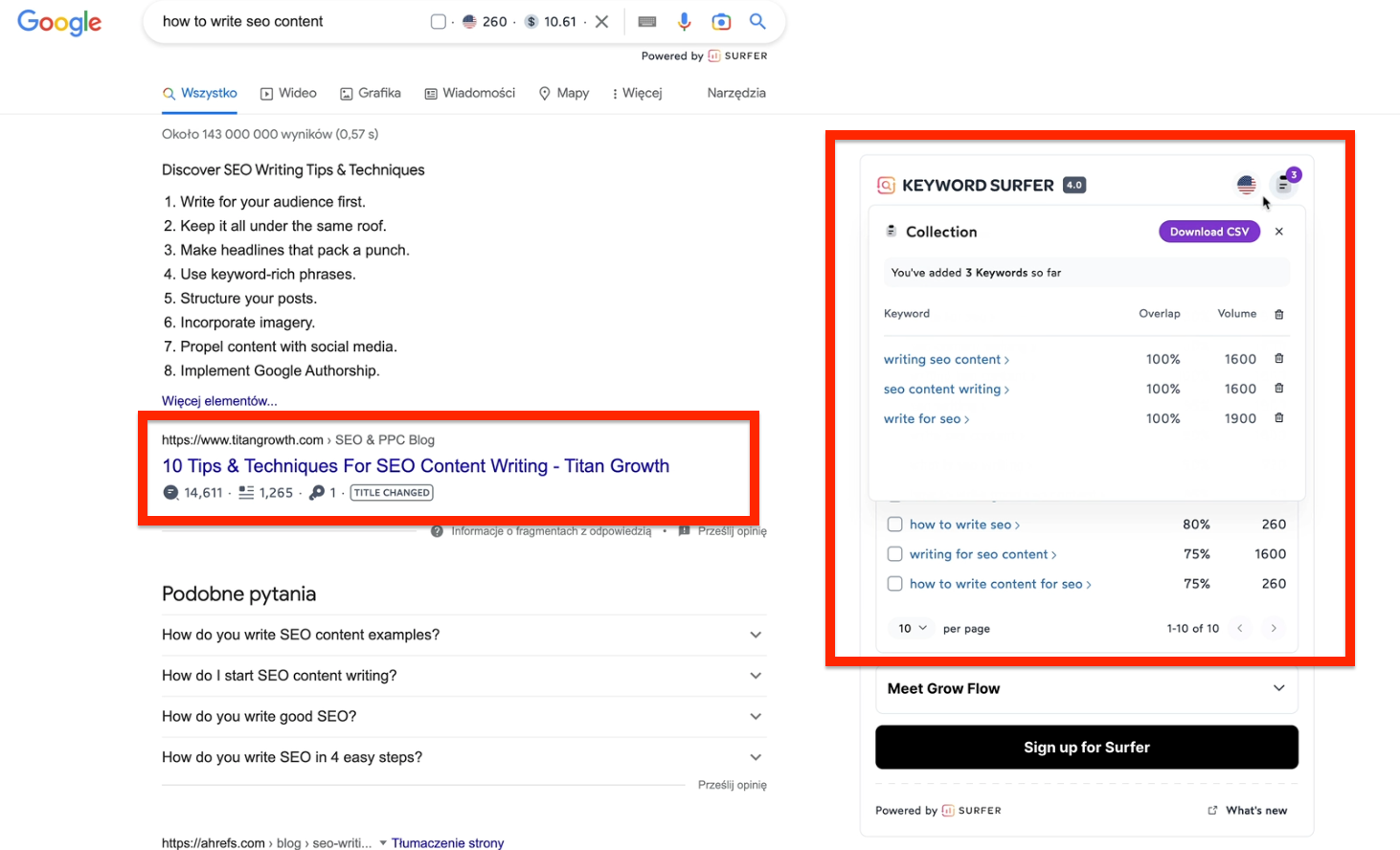
Task: Click the TITLE CHANGED badge
Action: [392, 493]
